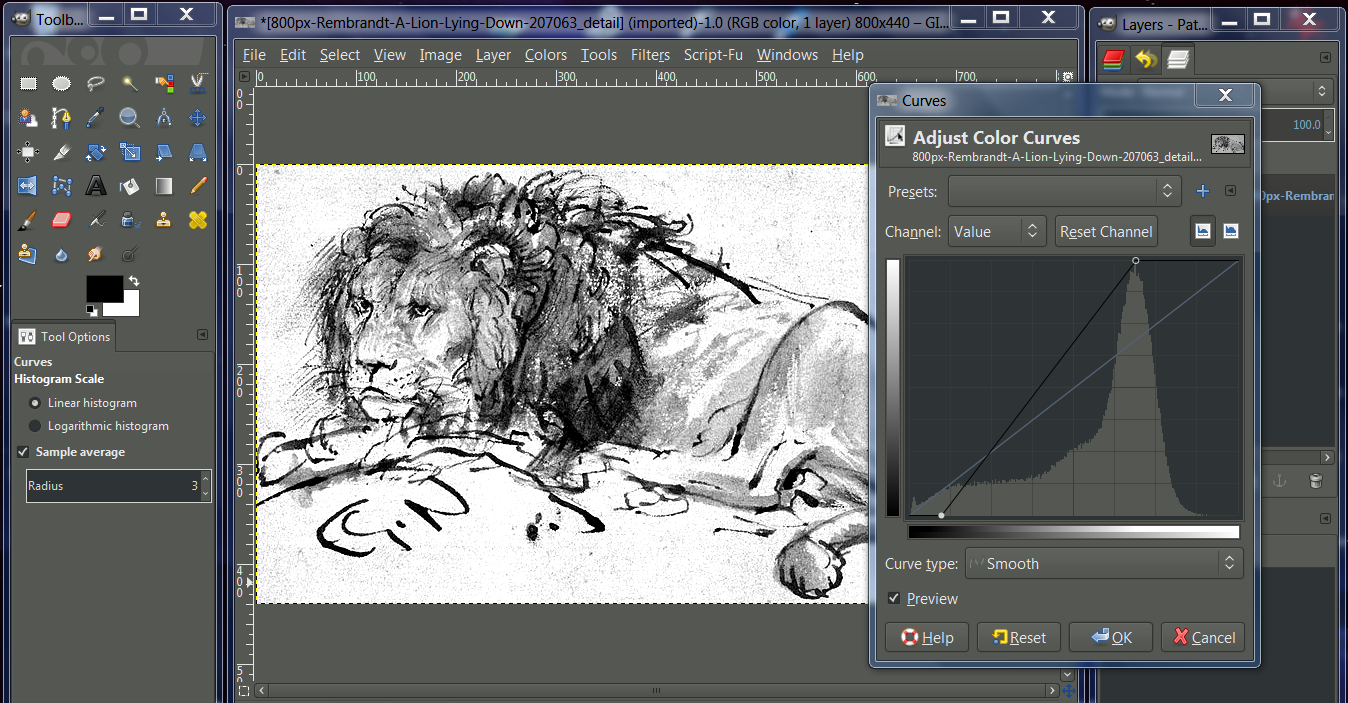Activate the Zoom magnifier tool
Screen dimensions: 1348x703
coord(130,118)
